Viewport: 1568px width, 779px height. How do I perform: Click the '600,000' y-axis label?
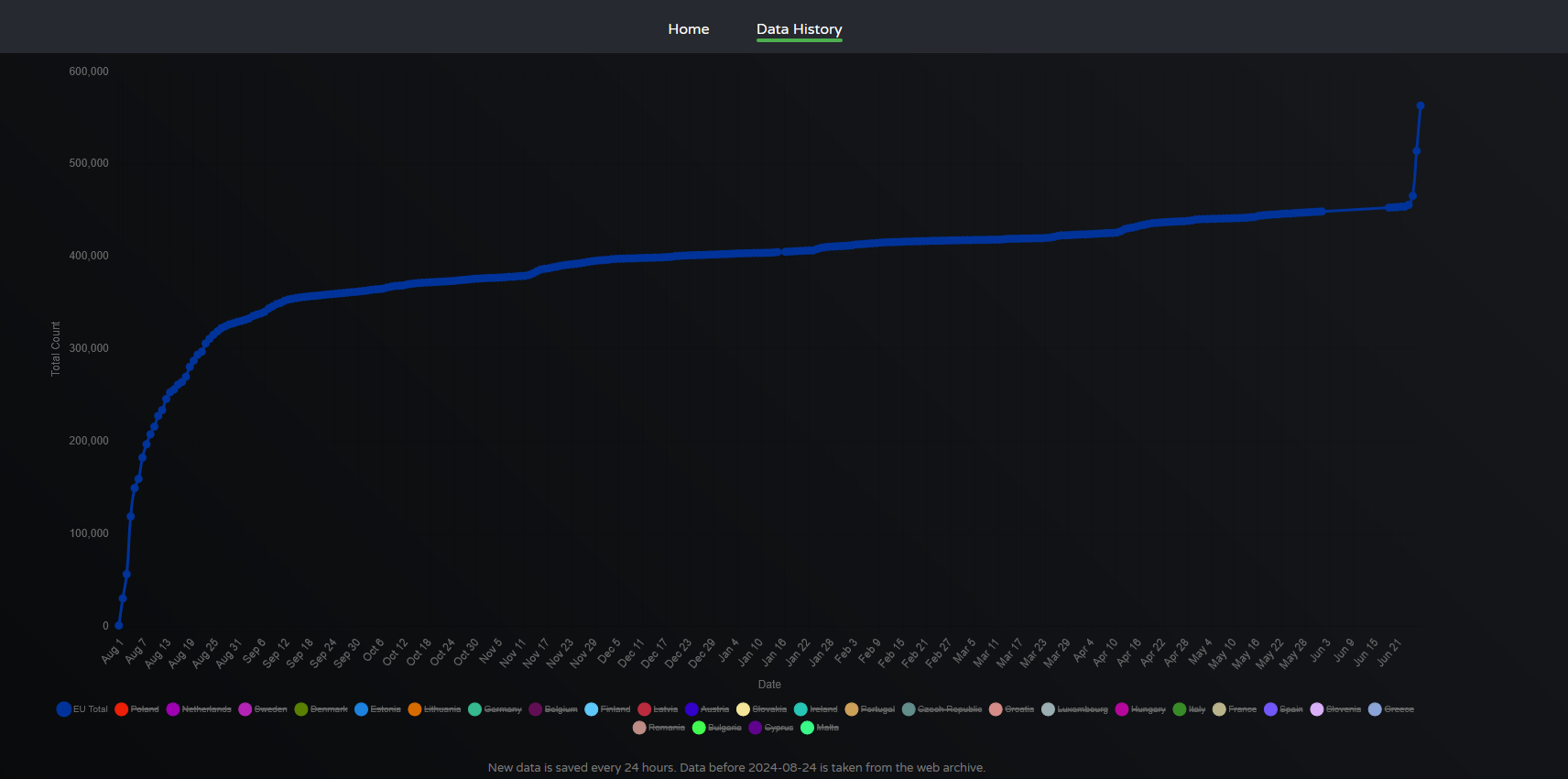[x=89, y=71]
